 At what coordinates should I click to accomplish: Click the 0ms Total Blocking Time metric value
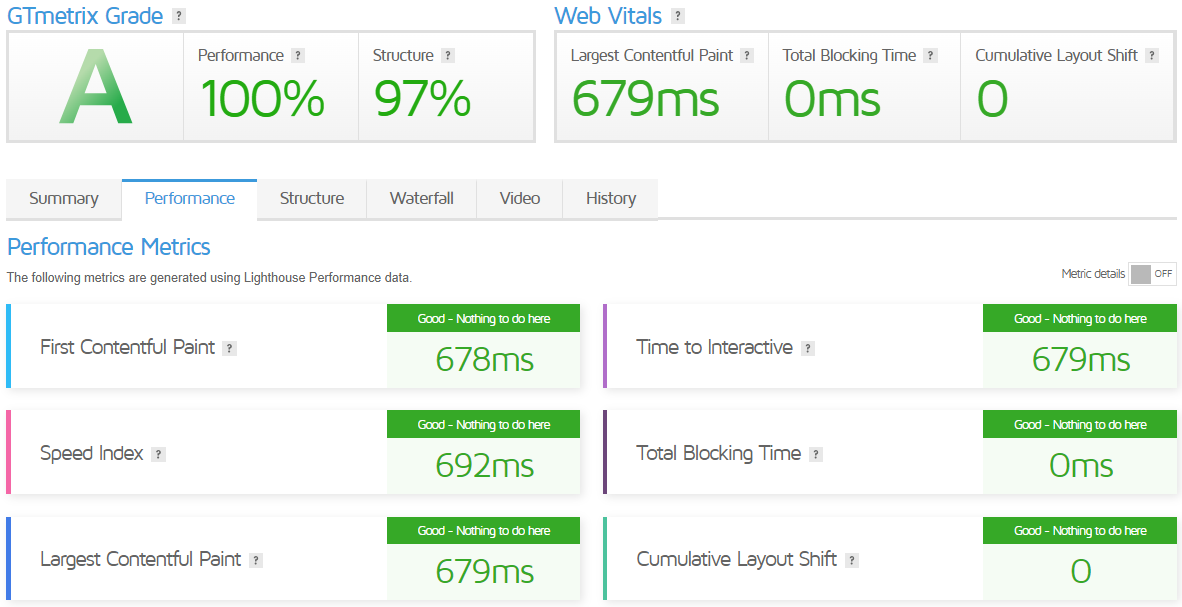point(1080,466)
